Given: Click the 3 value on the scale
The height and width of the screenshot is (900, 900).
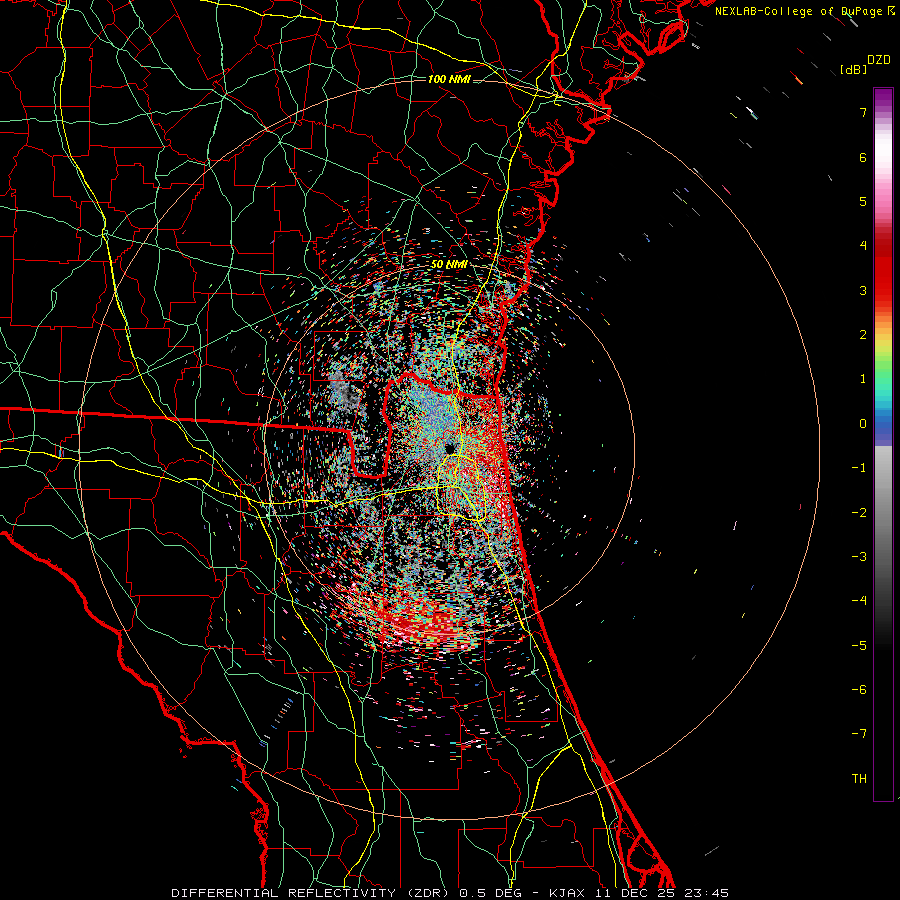Looking at the screenshot, I should pos(863,290).
